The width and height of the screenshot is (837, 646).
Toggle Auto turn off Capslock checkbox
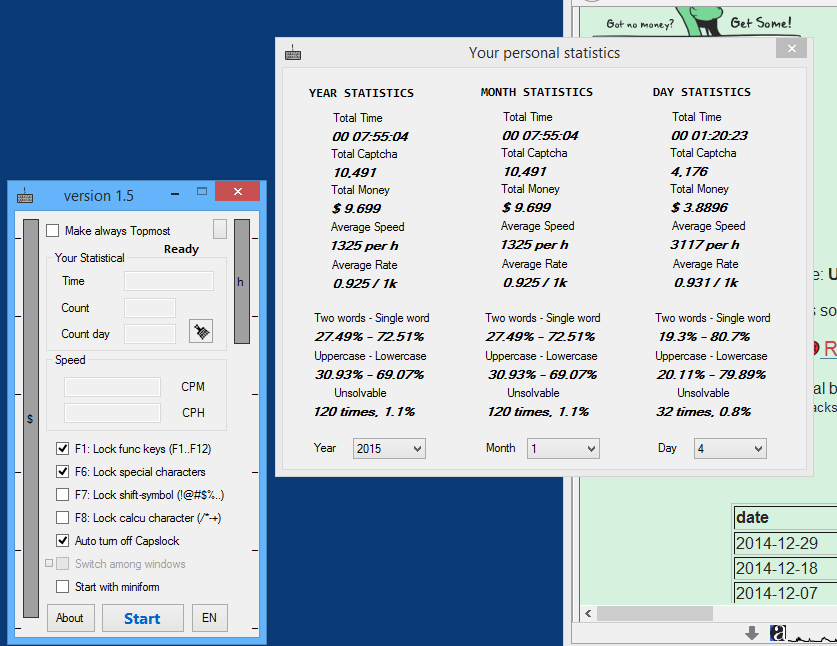coord(63,541)
